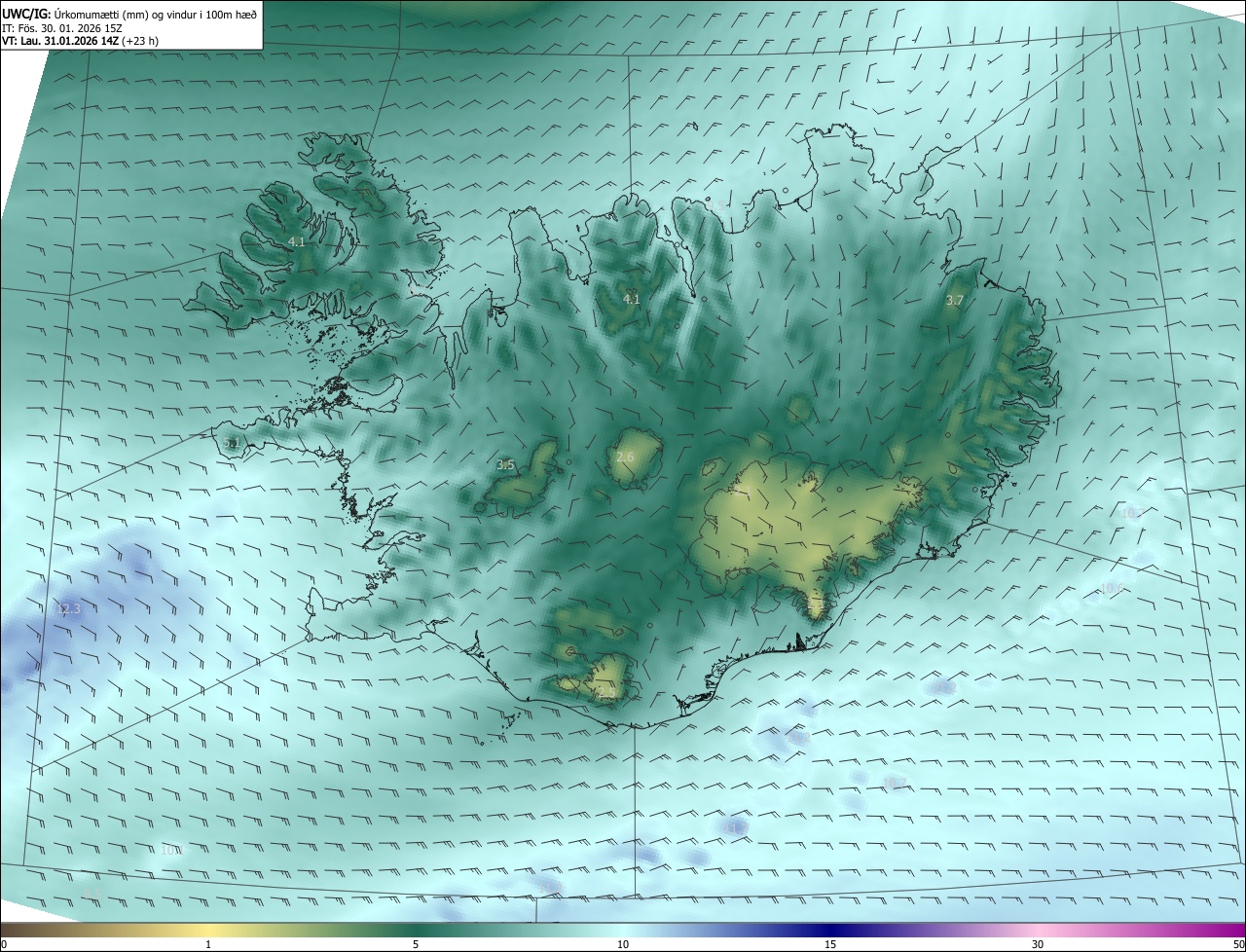Viewport: 1246px width, 952px height.
Task: Click the "5.1" value on the western peninsula tip
Action: click(x=231, y=444)
